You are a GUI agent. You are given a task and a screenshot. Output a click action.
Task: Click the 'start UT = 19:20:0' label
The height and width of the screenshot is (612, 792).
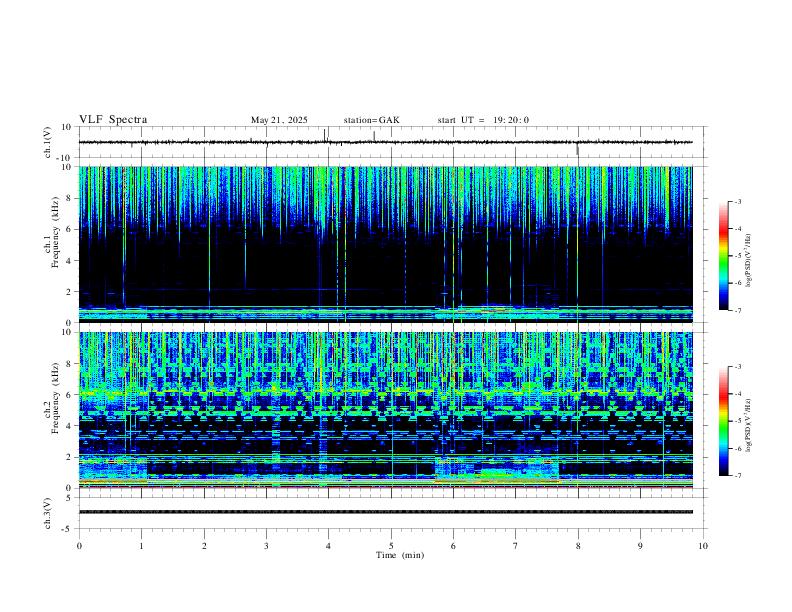tap(483, 120)
